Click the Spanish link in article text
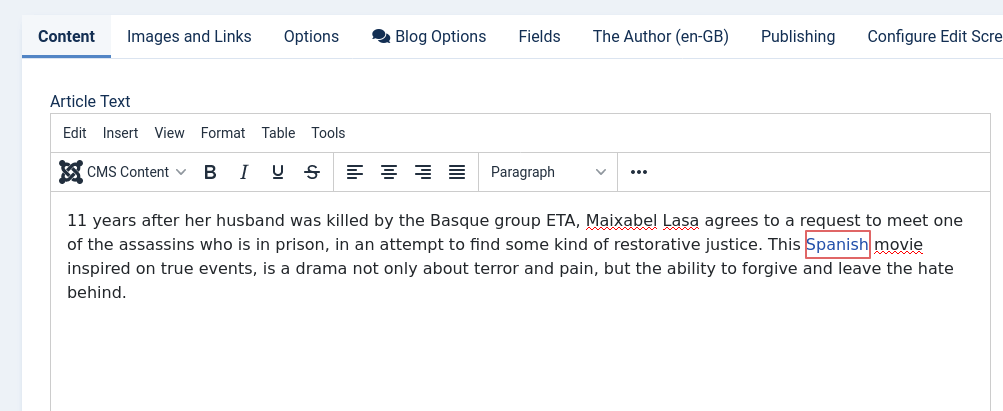The image size is (1003, 411). [x=837, y=245]
